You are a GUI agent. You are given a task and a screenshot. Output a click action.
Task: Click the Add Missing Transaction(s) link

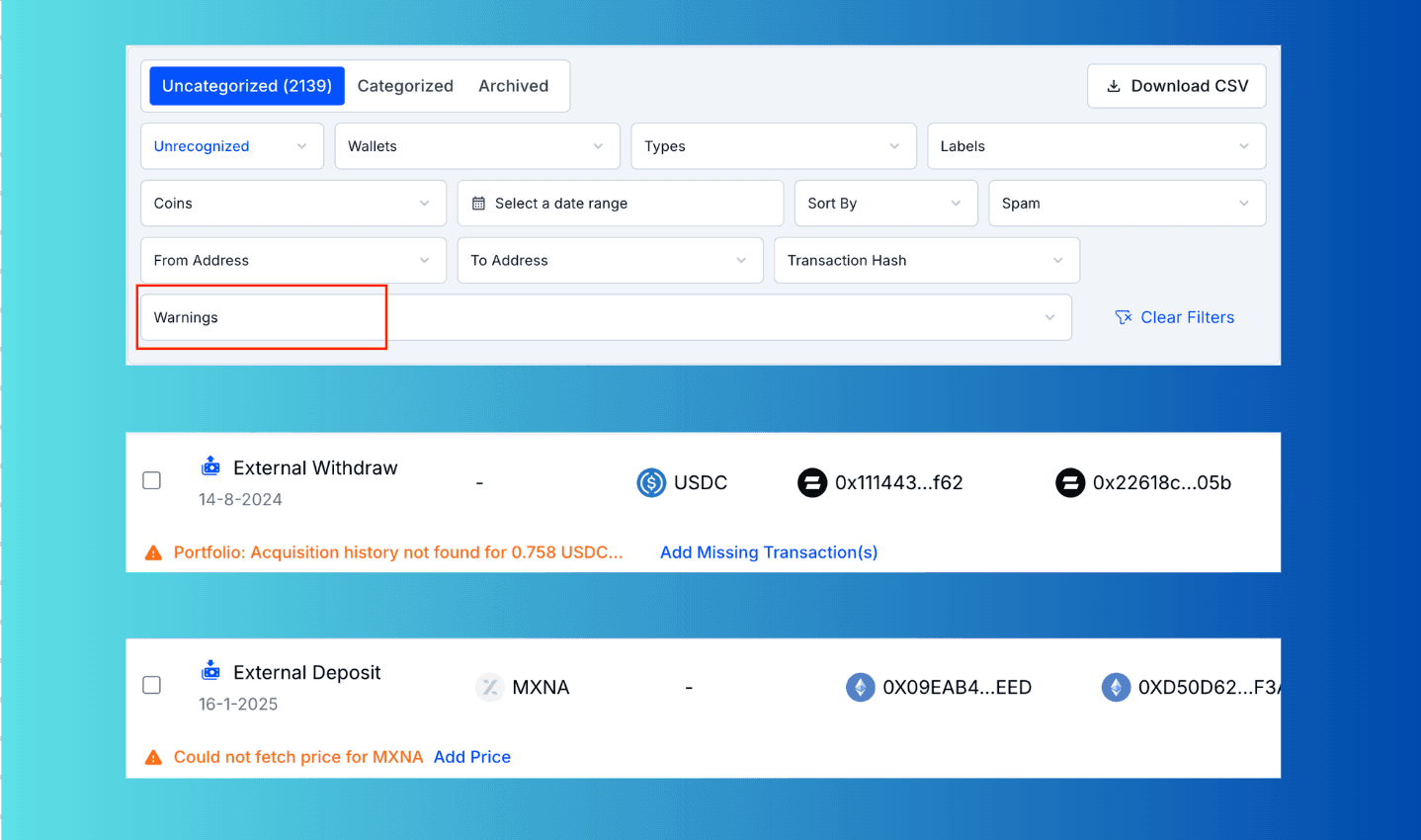point(768,552)
